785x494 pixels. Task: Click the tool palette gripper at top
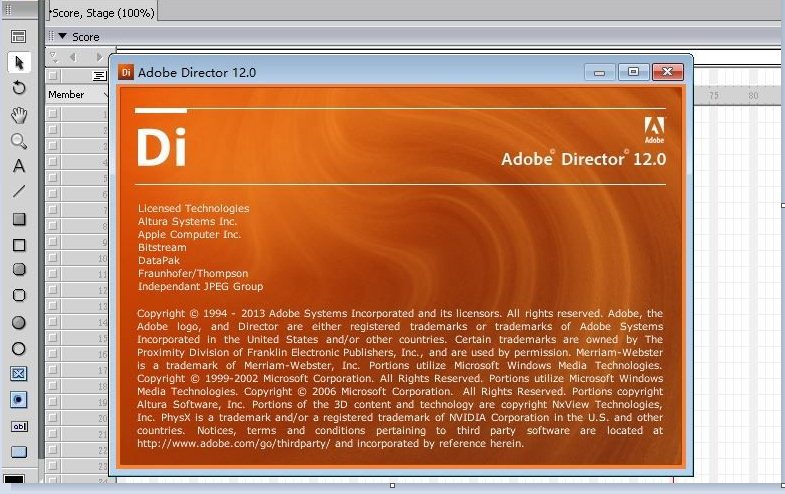click(8, 10)
